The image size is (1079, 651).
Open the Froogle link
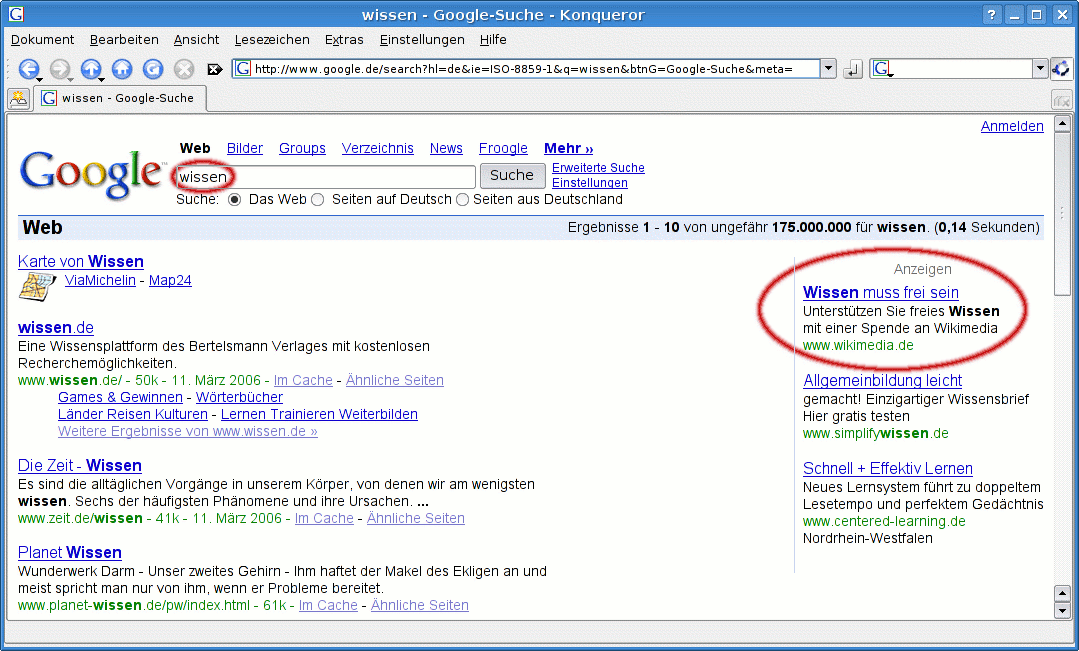[x=503, y=148]
